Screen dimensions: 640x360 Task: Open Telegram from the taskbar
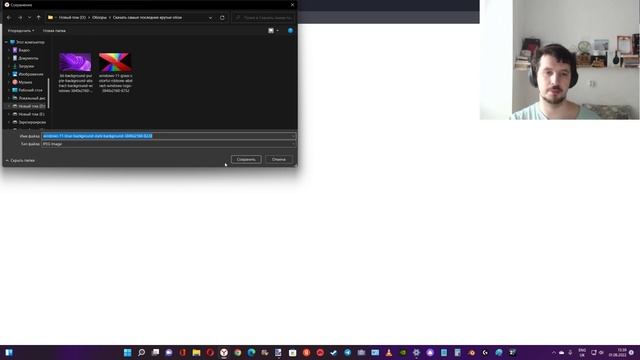coord(347,353)
